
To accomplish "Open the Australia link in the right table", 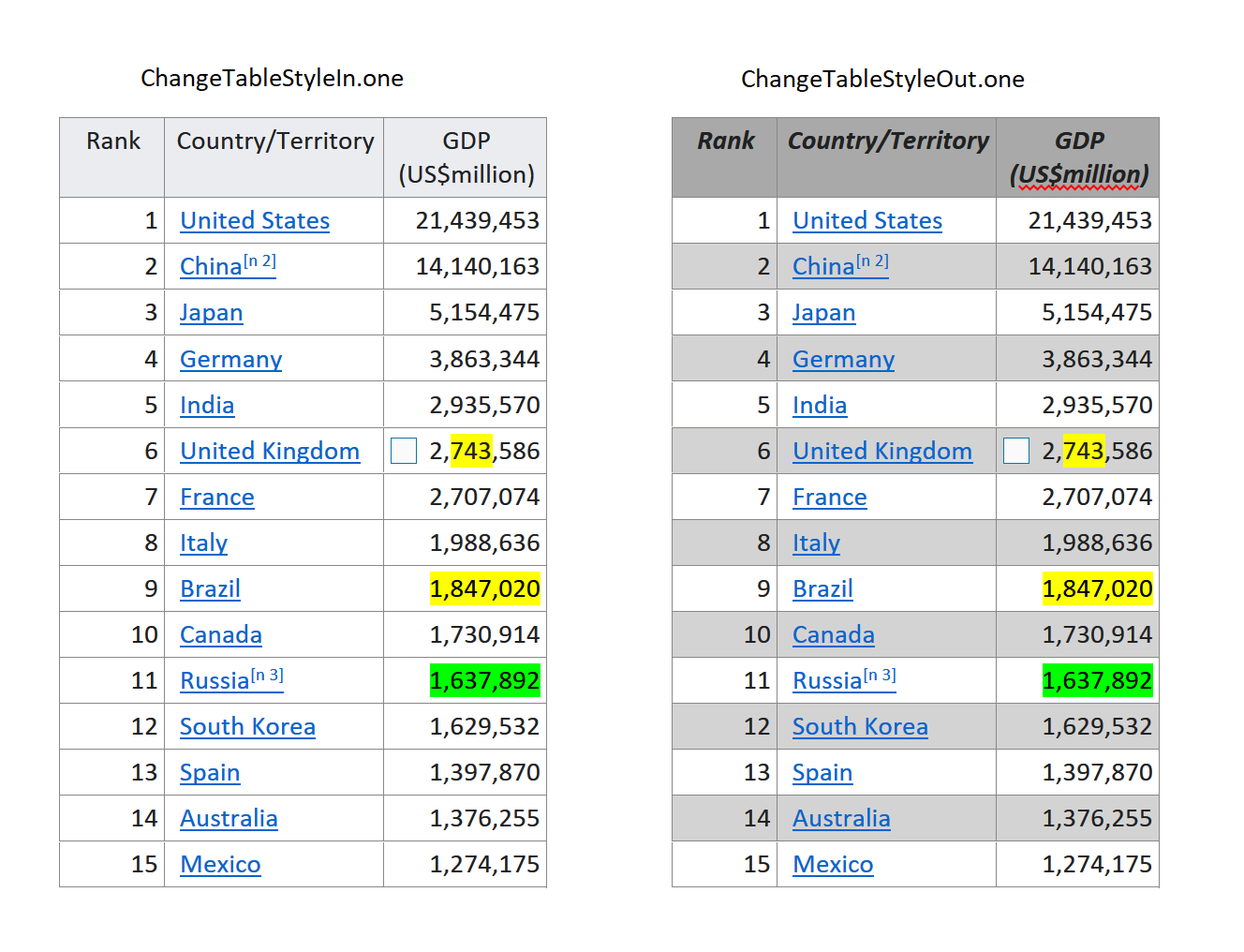I will tap(841, 819).
